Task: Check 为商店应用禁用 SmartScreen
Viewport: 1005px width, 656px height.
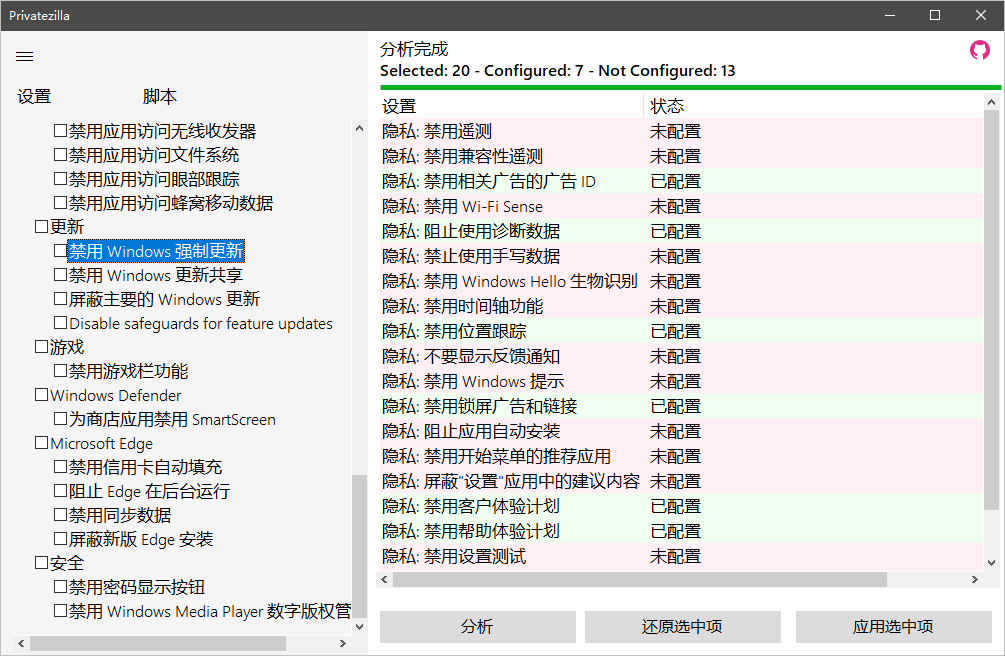Action: pyautogui.click(x=61, y=419)
